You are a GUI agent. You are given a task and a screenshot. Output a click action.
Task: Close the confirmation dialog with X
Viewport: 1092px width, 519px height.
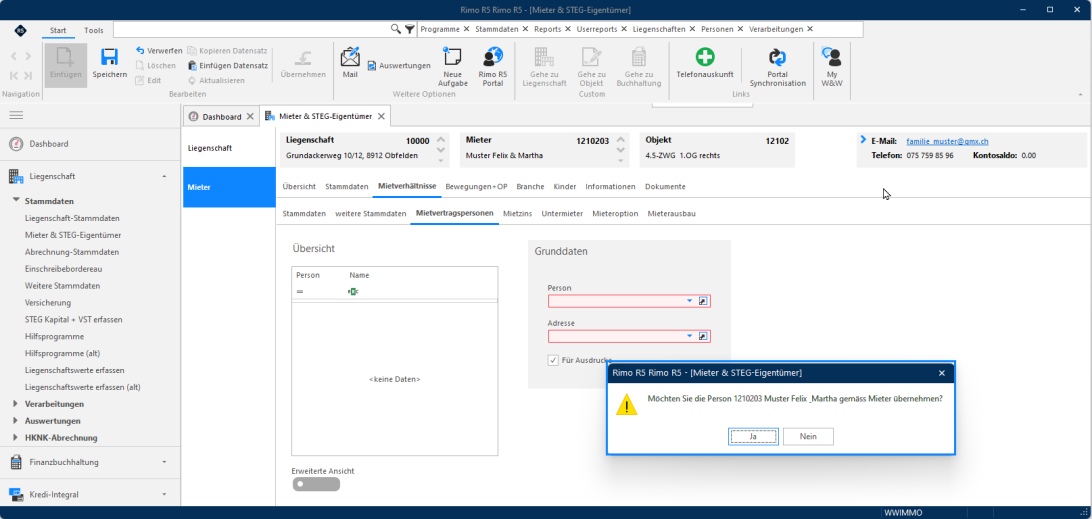(x=942, y=373)
